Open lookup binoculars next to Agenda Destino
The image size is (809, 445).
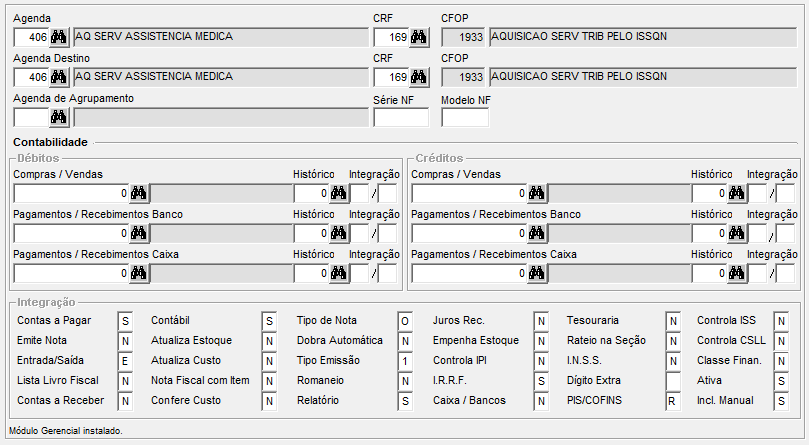59,77
